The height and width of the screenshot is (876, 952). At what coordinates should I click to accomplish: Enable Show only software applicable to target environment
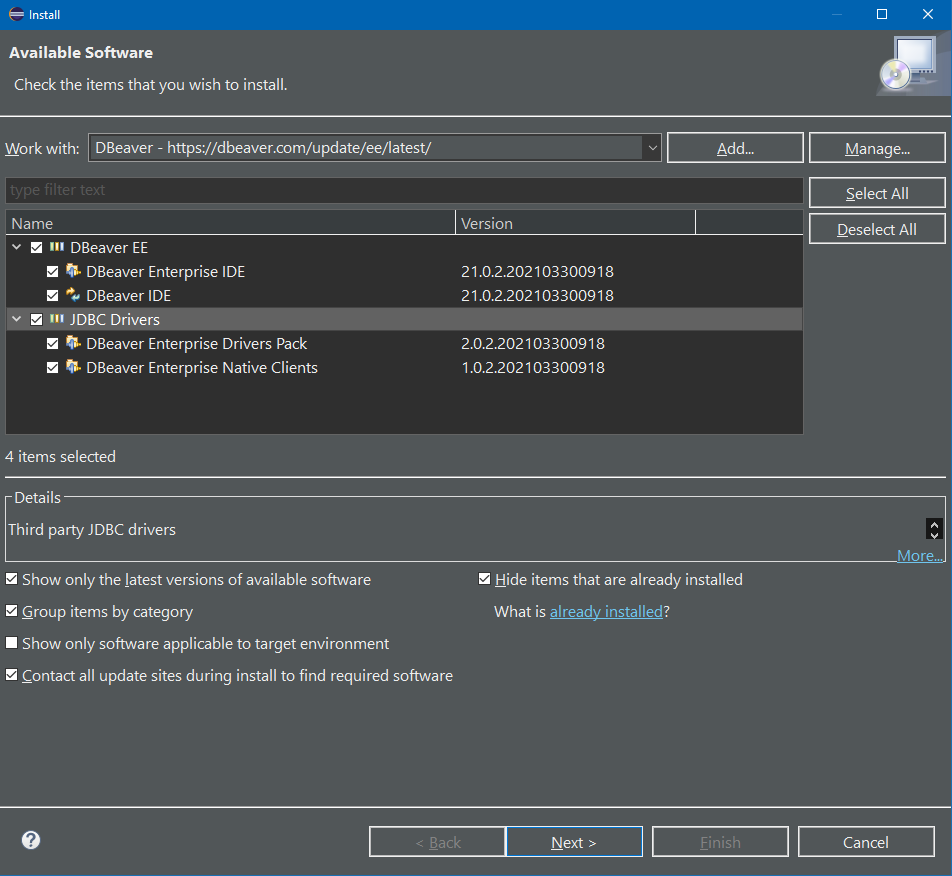(12, 643)
